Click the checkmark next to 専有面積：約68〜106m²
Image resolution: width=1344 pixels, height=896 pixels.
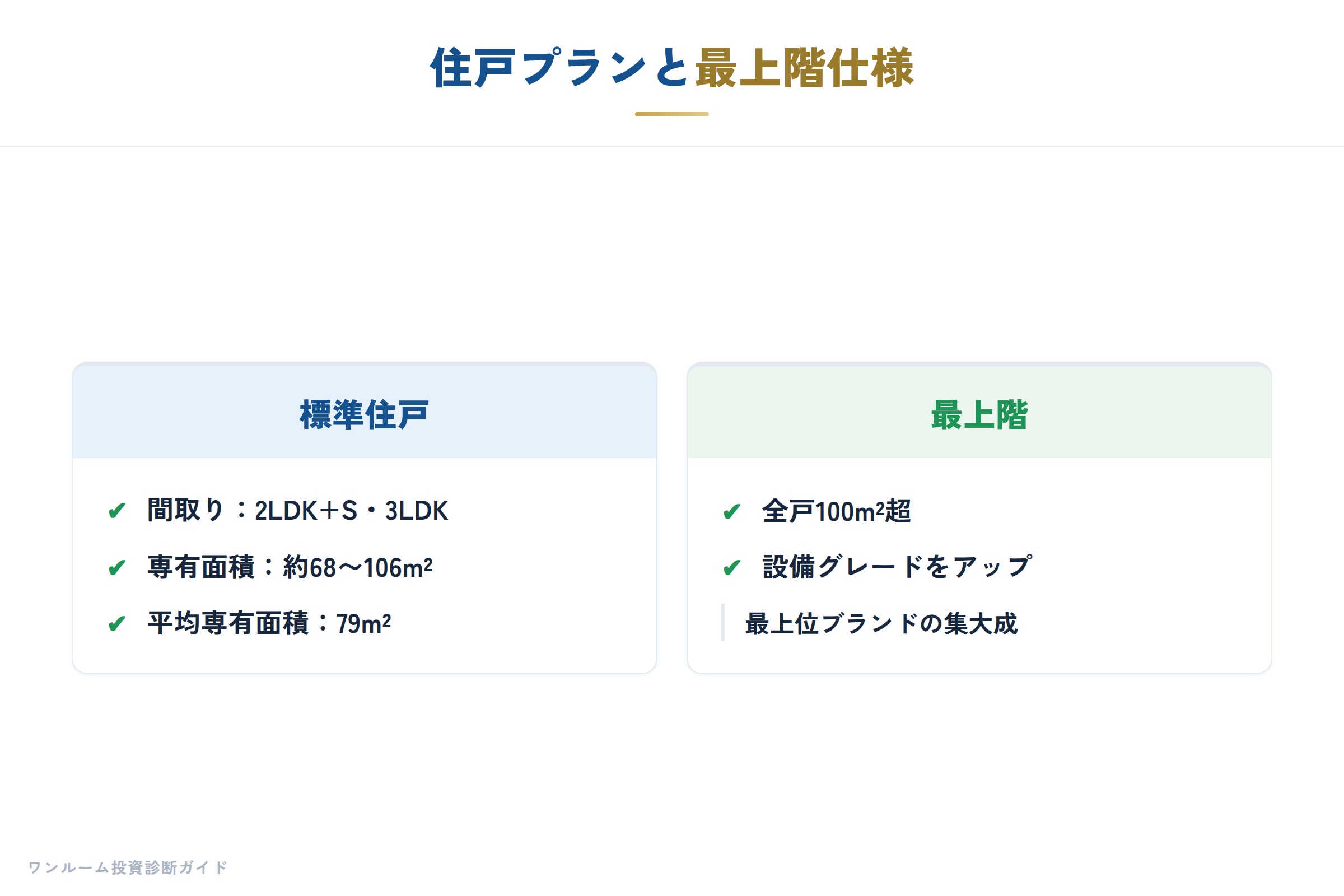(117, 567)
